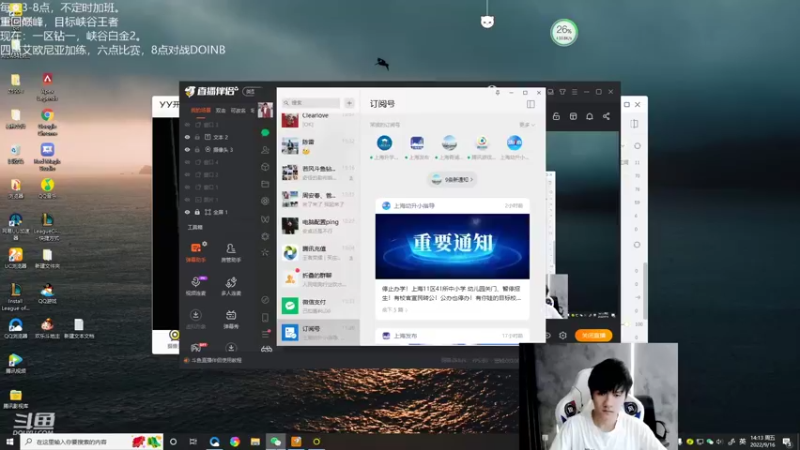Open 腾讯视频 desktop shortcut
Screen dimensions: 800x450
pyautogui.click(x=15, y=363)
